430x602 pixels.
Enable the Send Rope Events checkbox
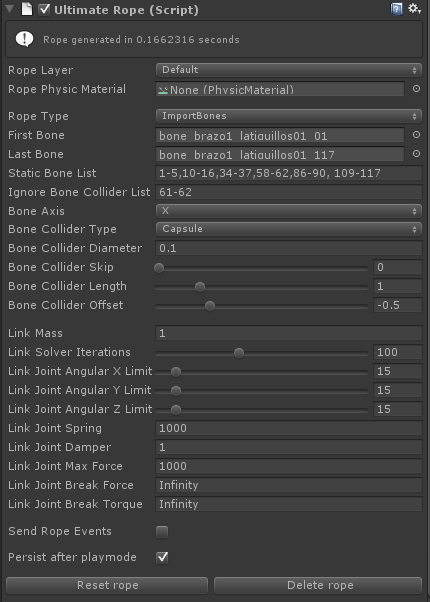162,532
